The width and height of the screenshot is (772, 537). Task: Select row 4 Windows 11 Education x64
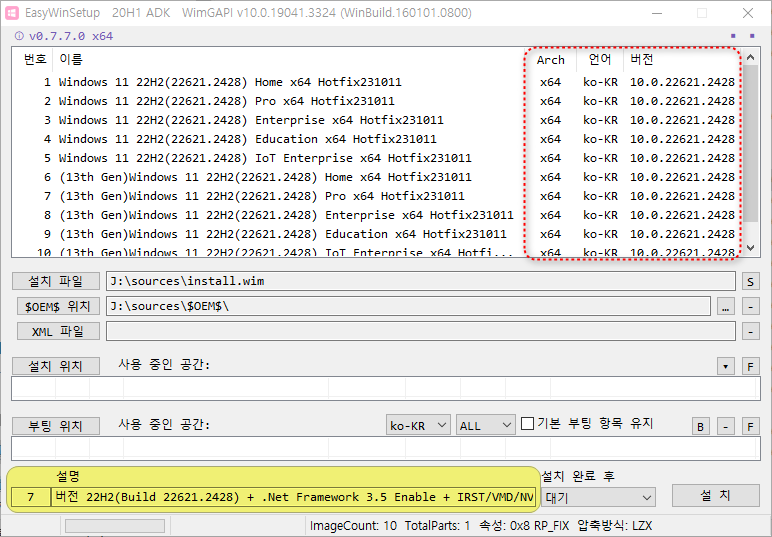pyautogui.click(x=377, y=139)
